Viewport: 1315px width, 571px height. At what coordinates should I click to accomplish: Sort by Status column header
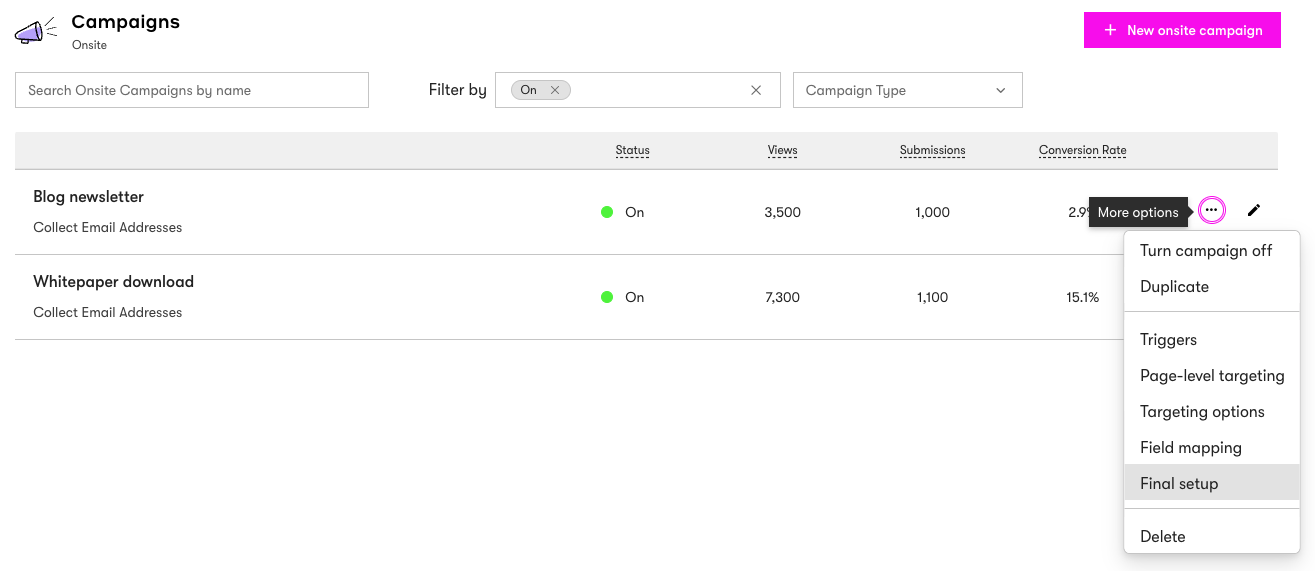click(632, 150)
